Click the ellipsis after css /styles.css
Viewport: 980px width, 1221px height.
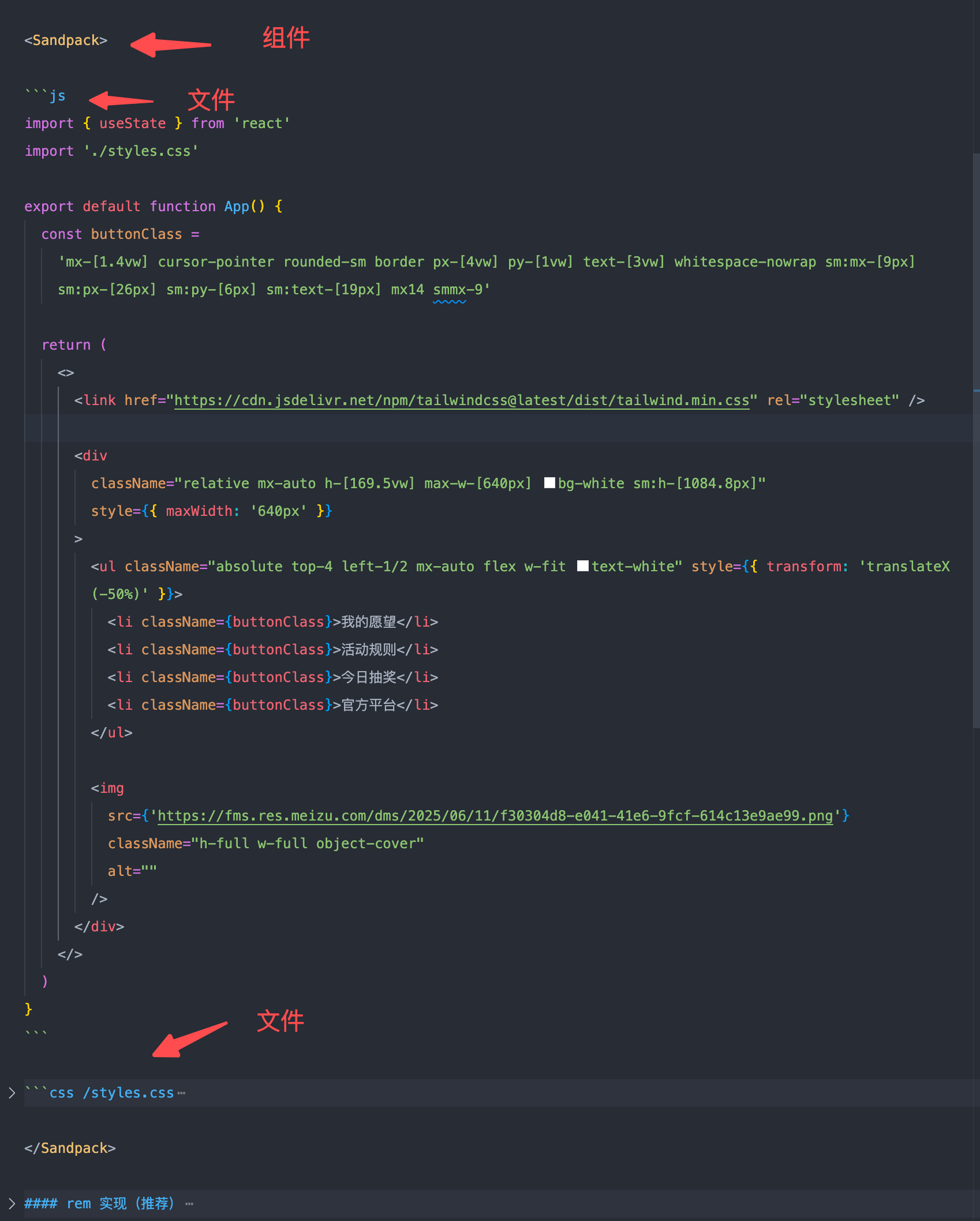pyautogui.click(x=182, y=1093)
